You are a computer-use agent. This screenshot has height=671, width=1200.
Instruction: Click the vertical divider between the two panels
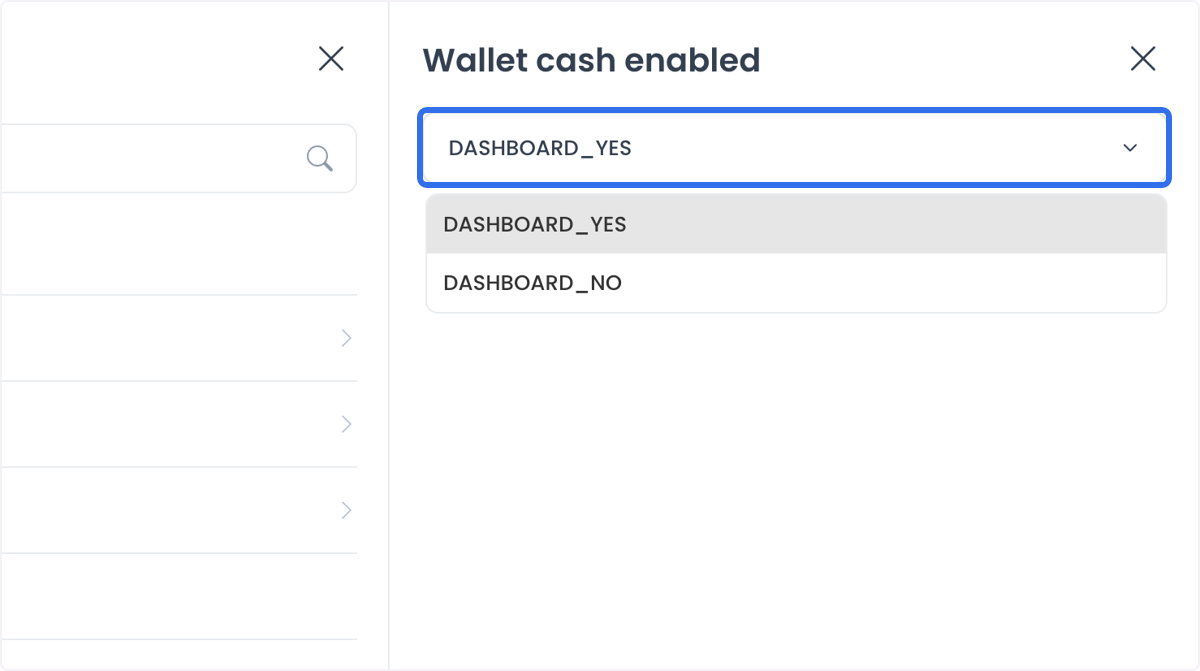click(389, 335)
